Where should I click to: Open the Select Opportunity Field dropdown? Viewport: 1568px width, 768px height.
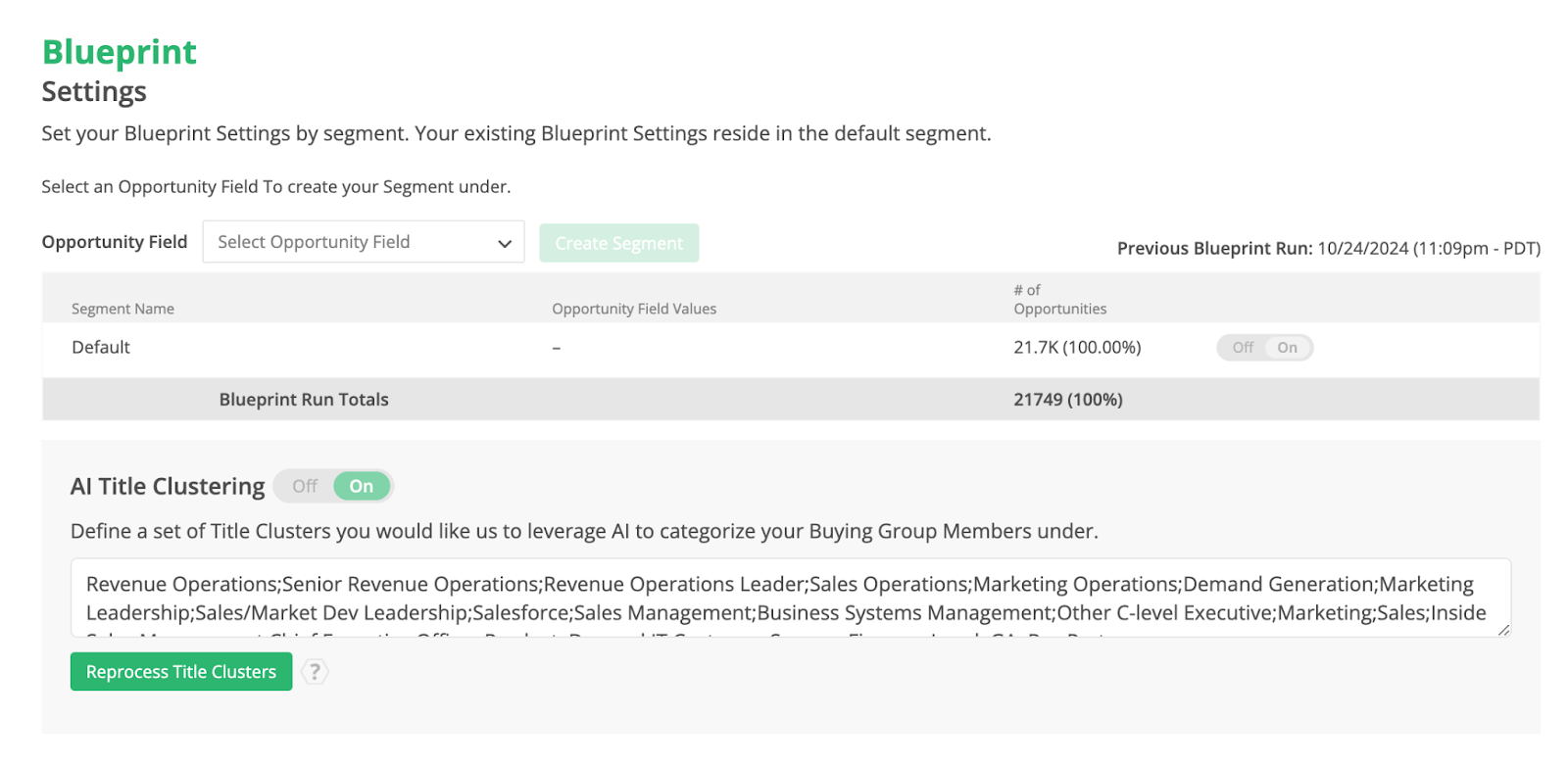click(x=363, y=242)
